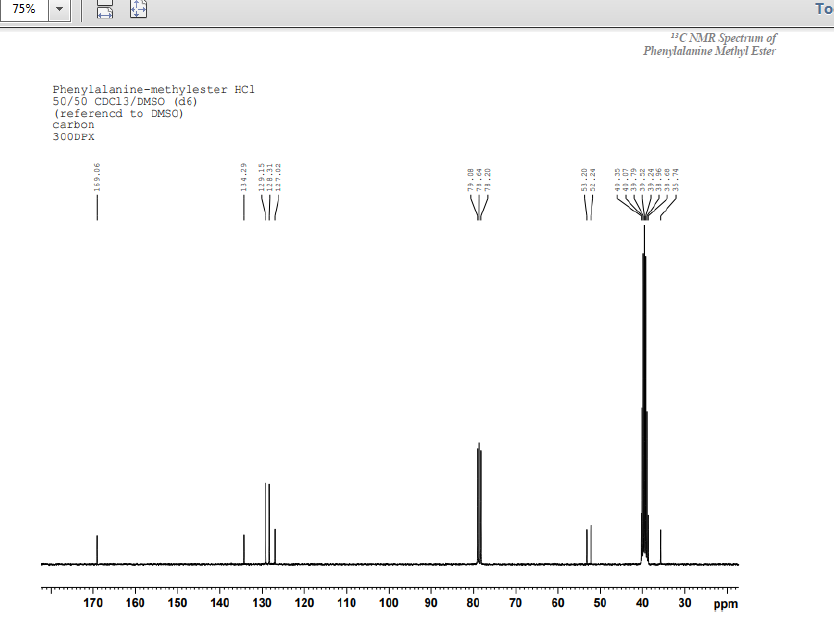
Task: Click axis tick label 110
Action: pos(346,603)
